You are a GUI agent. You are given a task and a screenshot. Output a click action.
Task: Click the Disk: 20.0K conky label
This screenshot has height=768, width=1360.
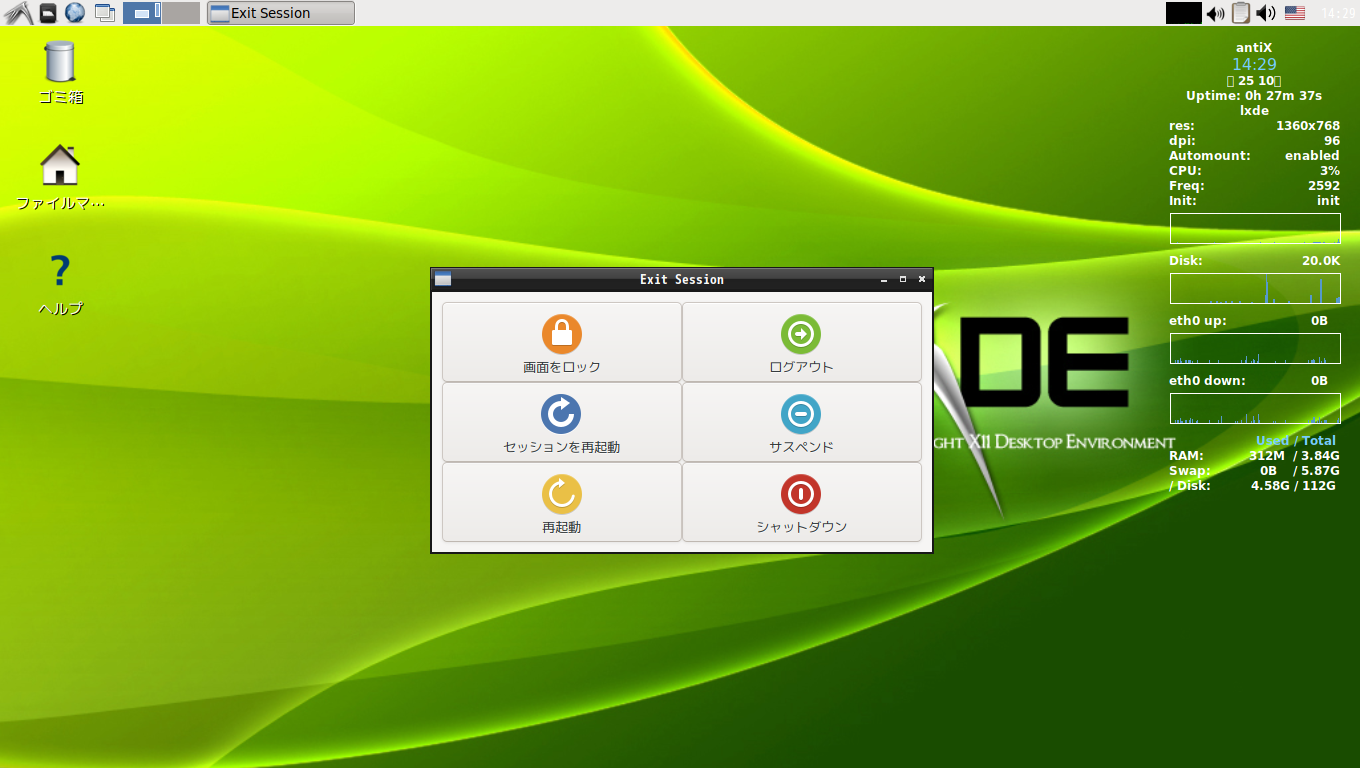pos(1254,261)
